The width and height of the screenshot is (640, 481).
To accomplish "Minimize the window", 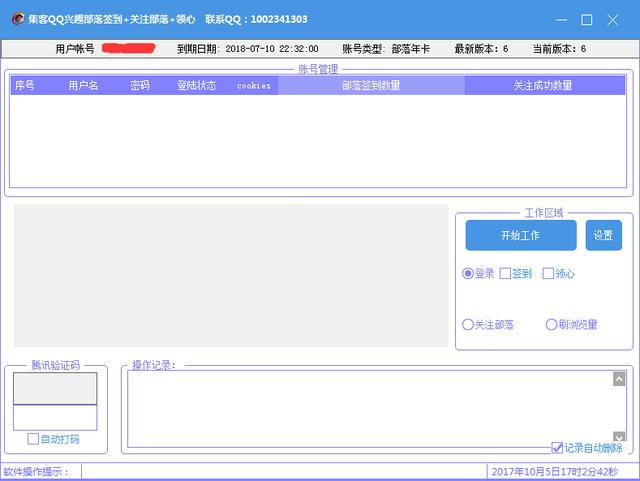I will click(558, 19).
